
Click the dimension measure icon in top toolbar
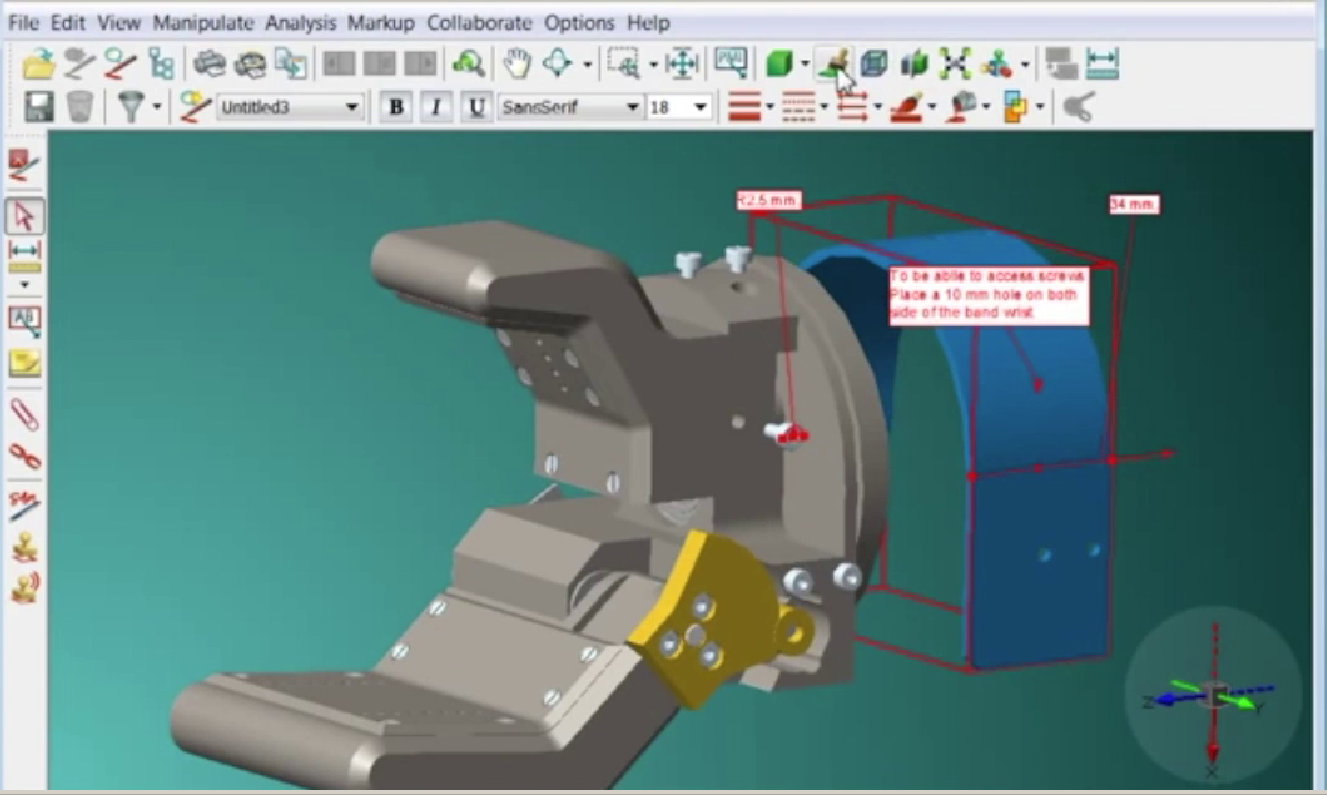coord(1102,65)
